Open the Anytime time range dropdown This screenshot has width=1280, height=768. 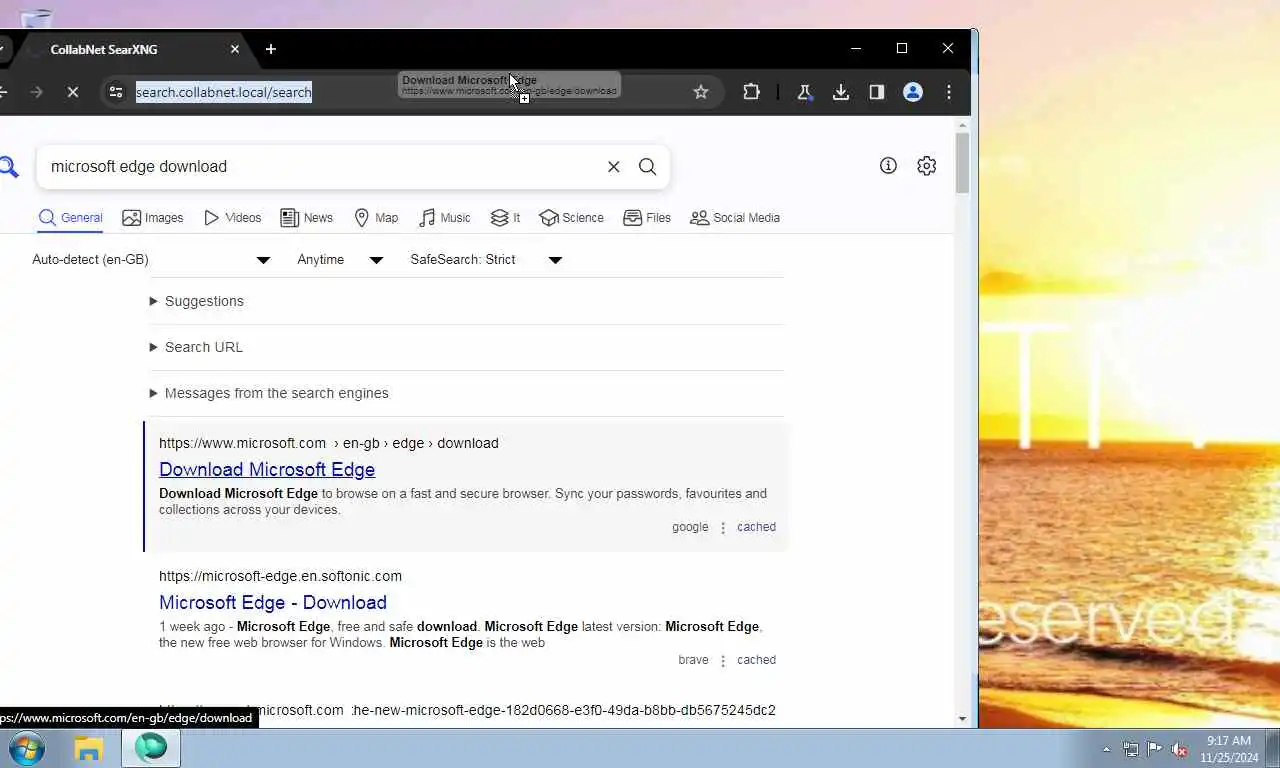[340, 260]
